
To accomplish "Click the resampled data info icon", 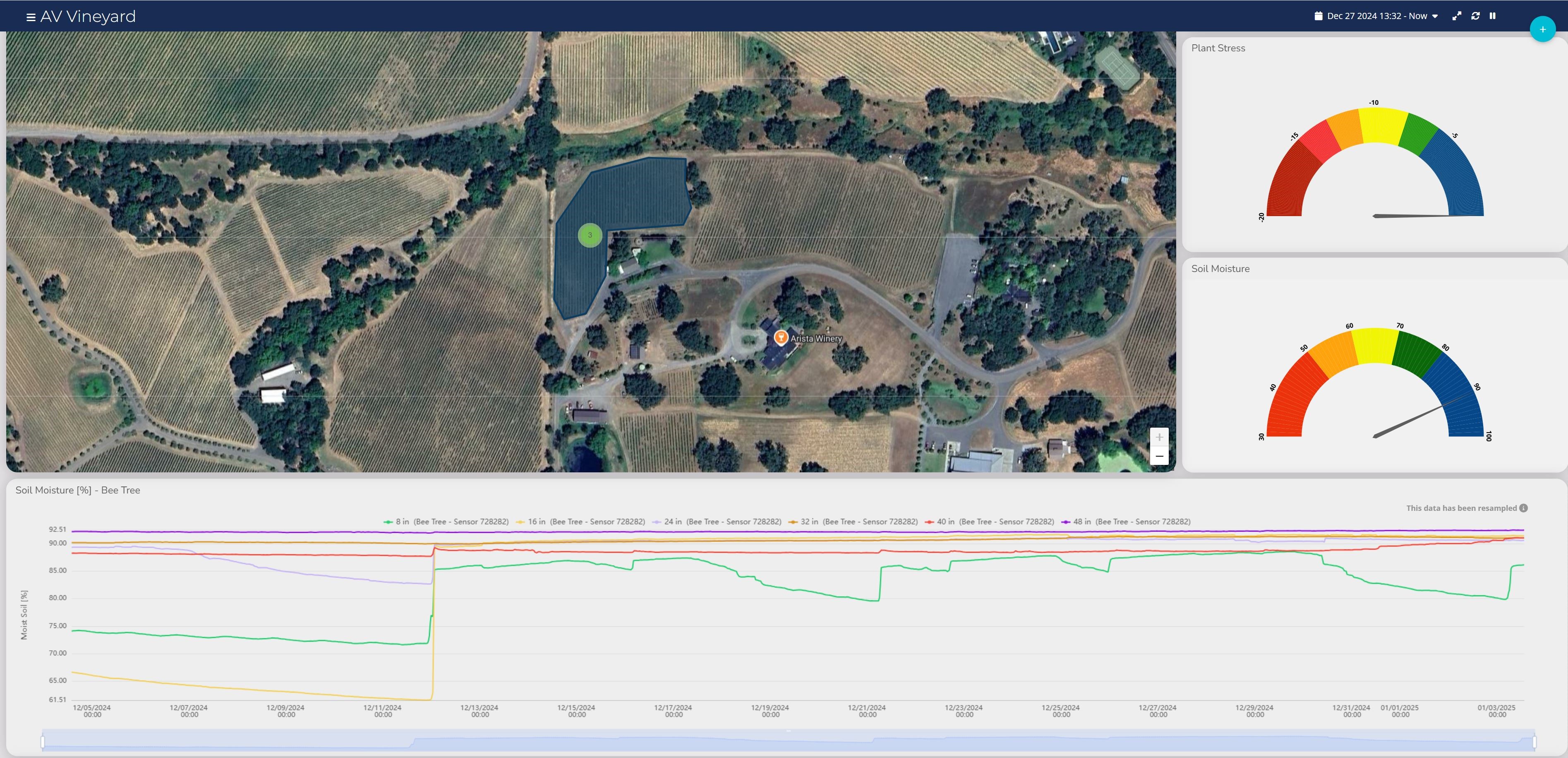I will pyautogui.click(x=1524, y=508).
